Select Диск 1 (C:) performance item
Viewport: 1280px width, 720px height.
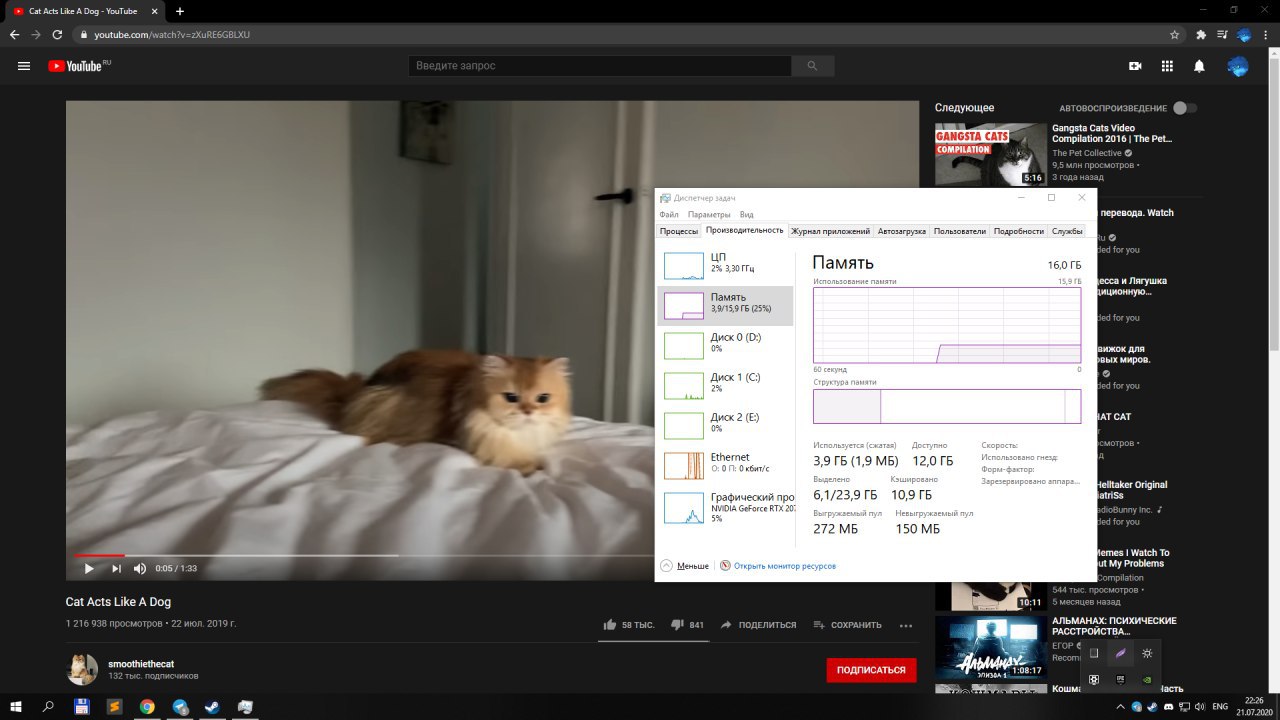click(726, 384)
